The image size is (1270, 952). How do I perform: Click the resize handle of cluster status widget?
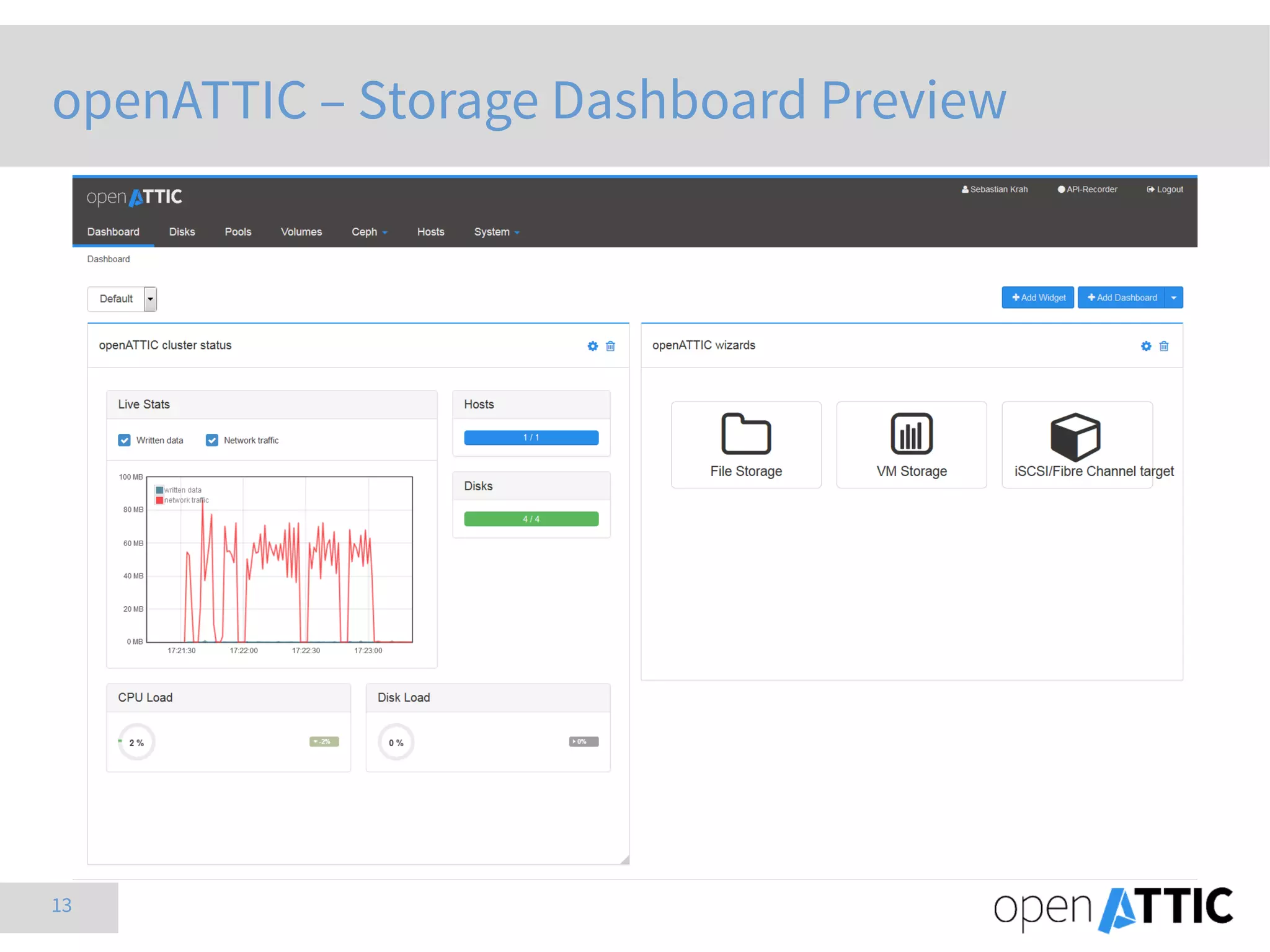click(x=624, y=860)
